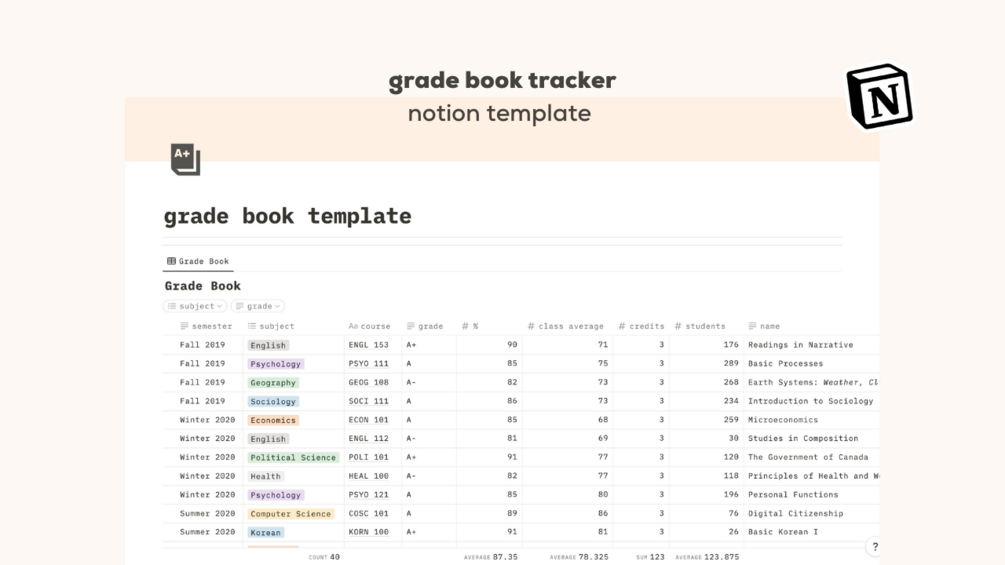Open the PSYO 111 course entry

tap(369, 363)
